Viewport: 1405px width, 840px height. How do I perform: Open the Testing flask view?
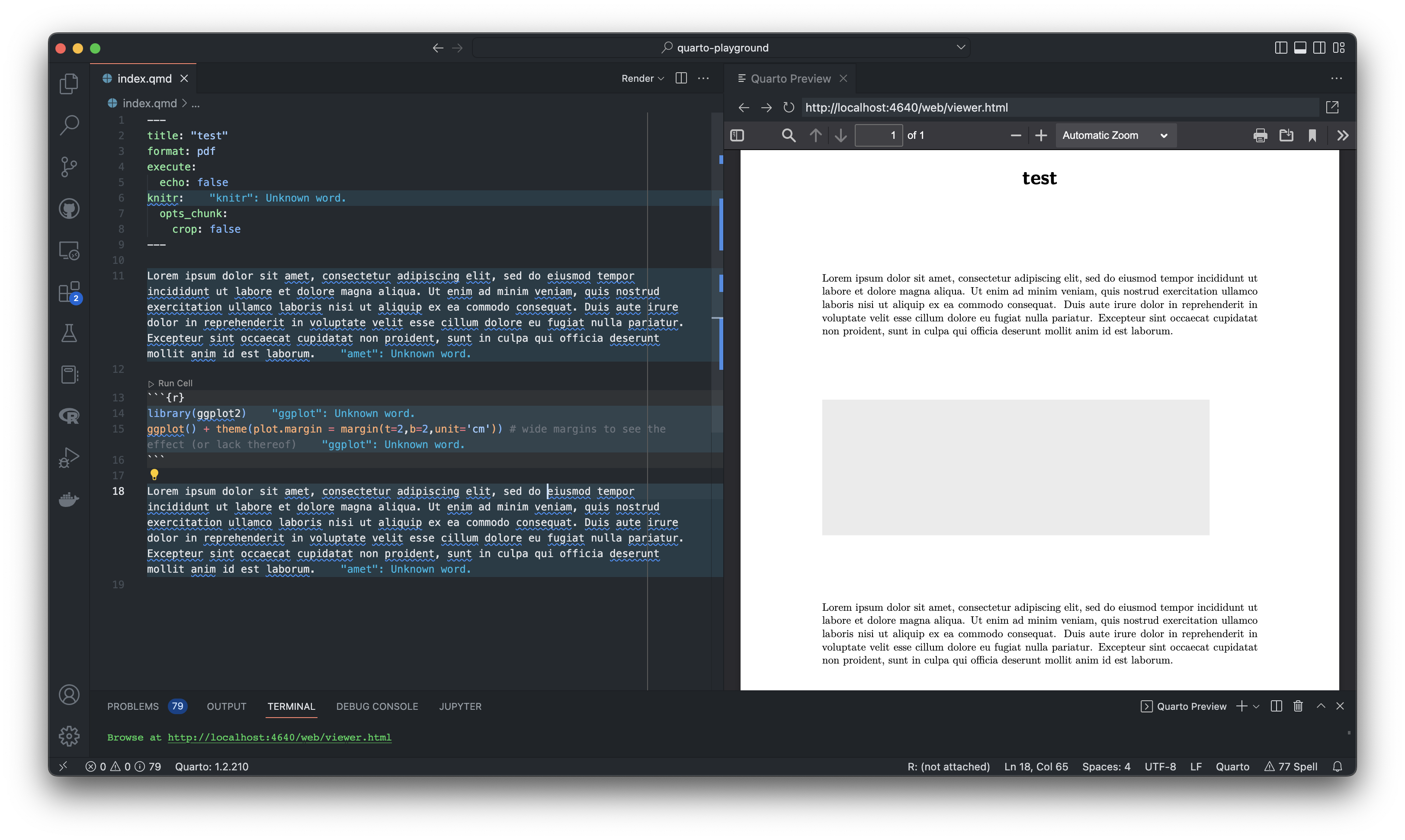[69, 333]
